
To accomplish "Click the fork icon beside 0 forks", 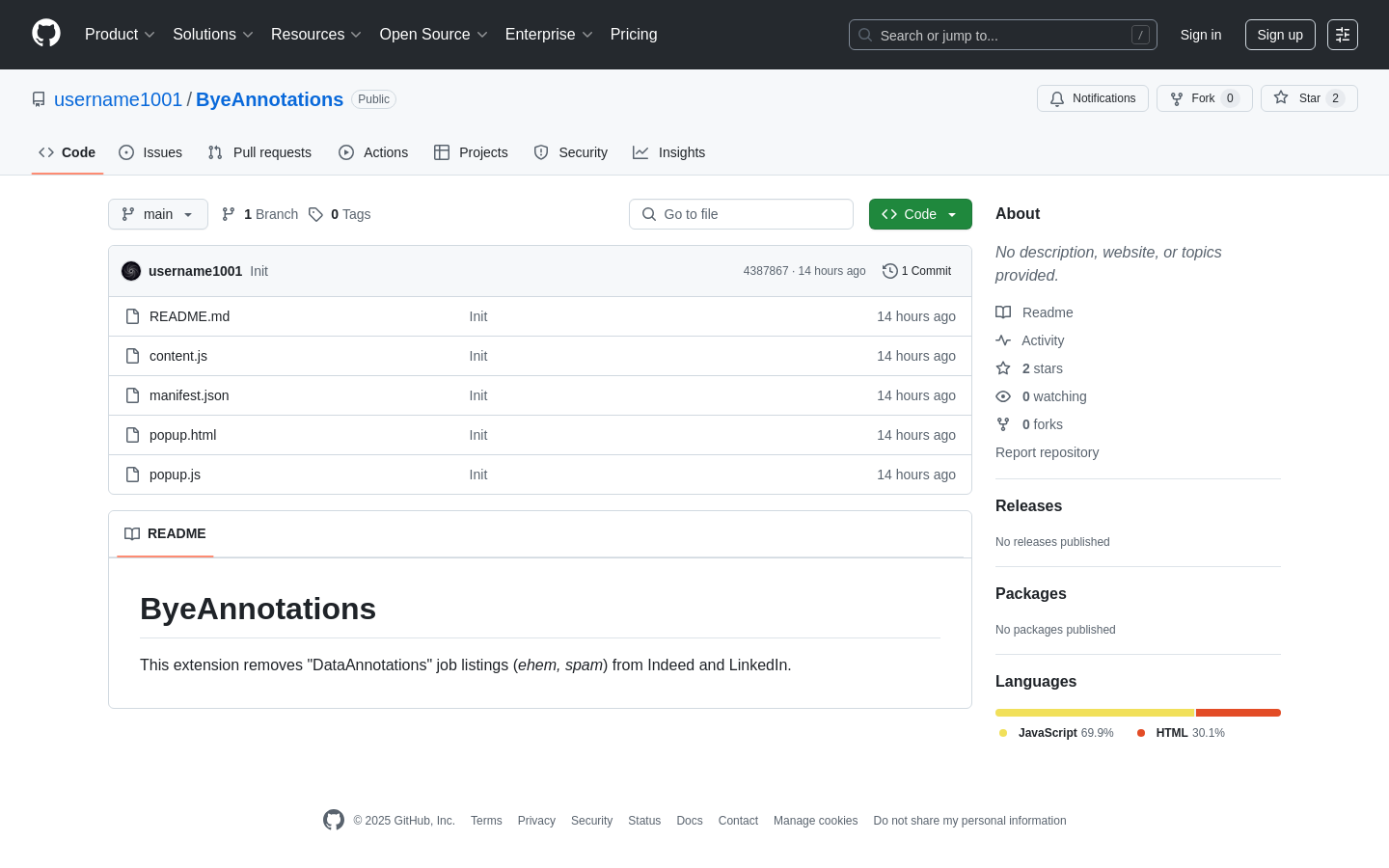I will (x=1003, y=424).
